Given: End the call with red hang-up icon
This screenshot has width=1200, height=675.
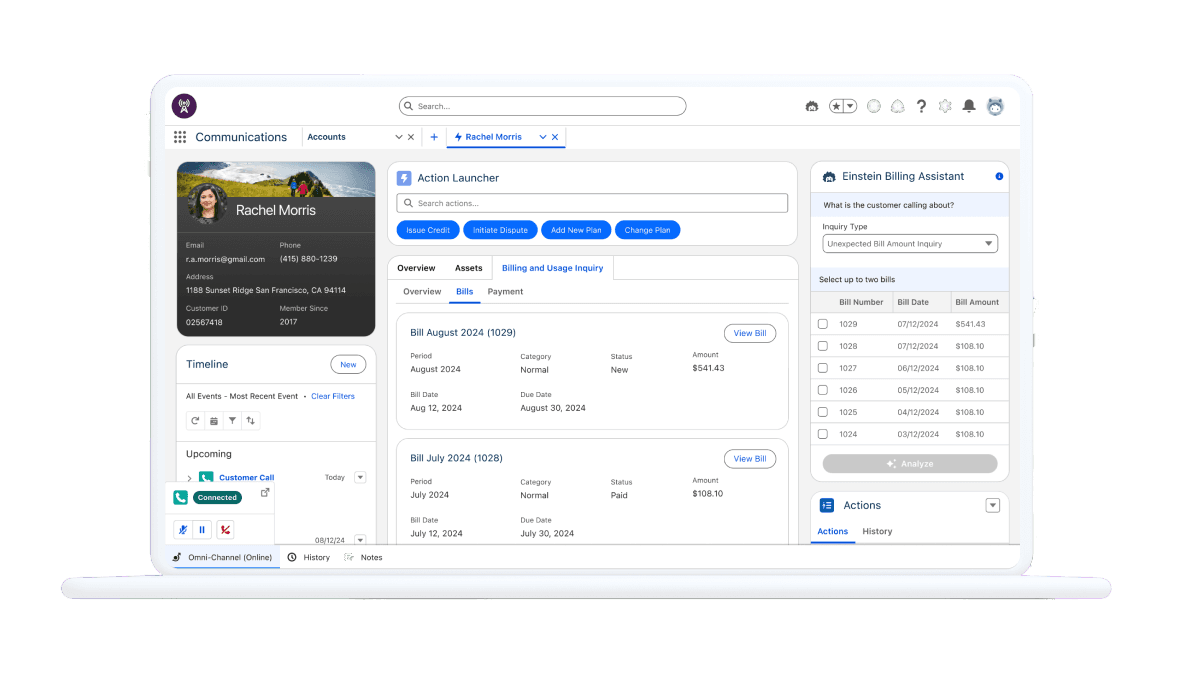Looking at the screenshot, I should (x=227, y=530).
